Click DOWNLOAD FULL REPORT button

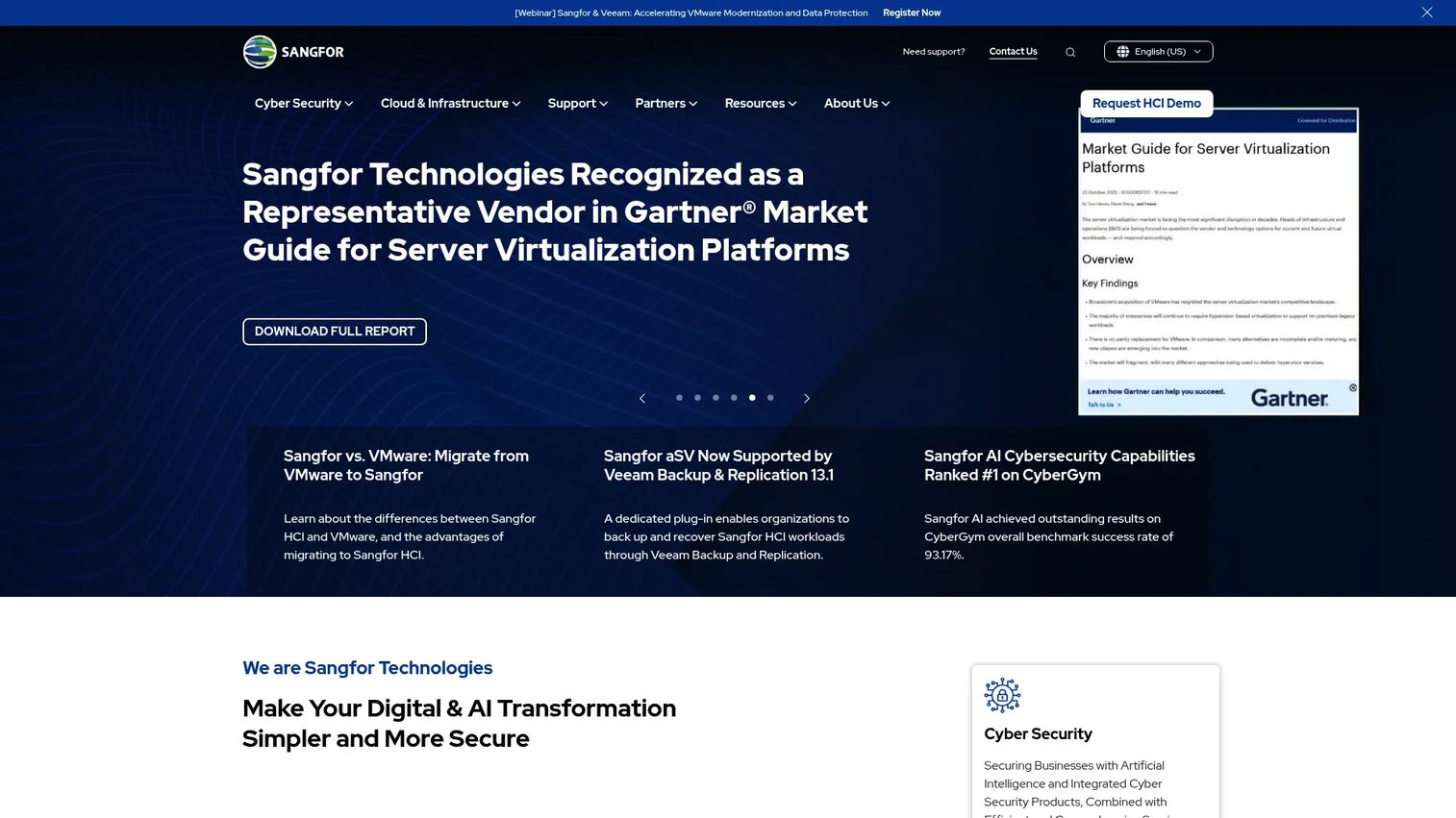point(335,332)
